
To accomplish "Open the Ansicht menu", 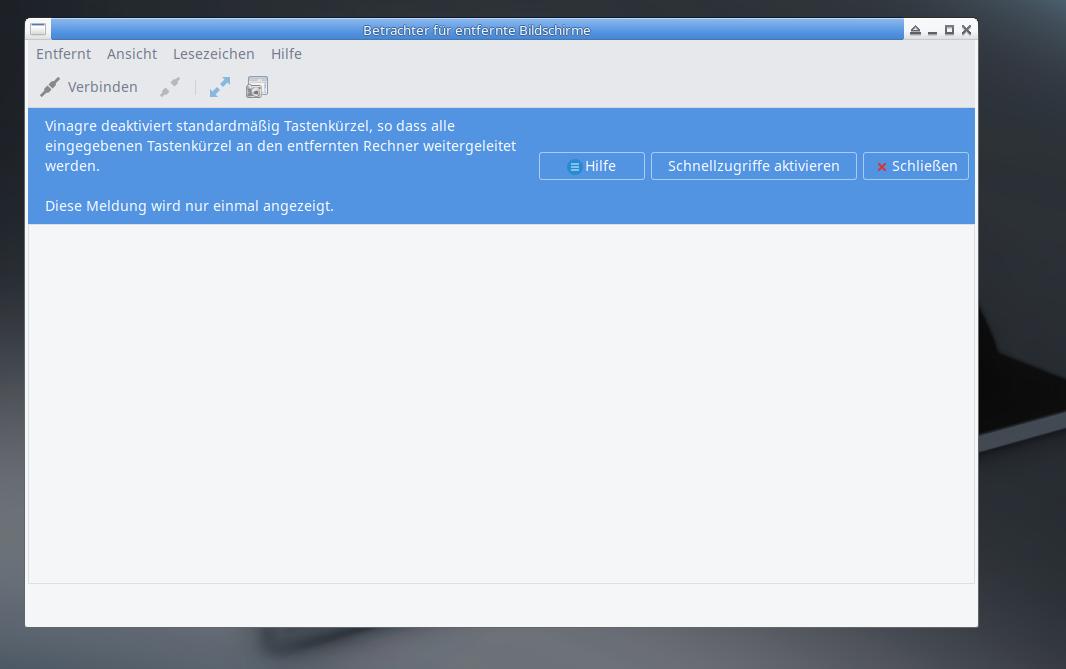I will (x=132, y=54).
